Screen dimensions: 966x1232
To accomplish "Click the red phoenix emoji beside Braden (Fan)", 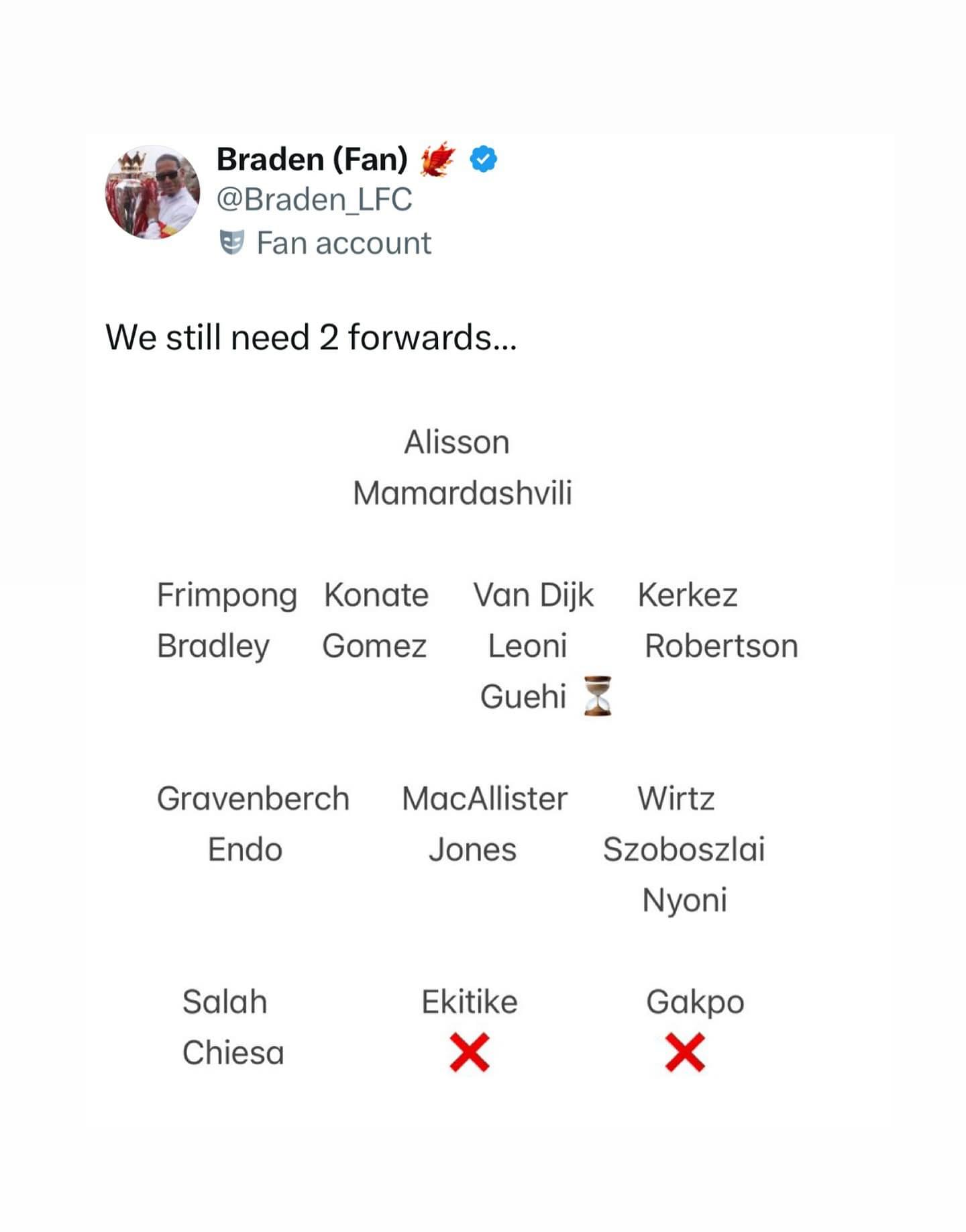I will point(437,160).
